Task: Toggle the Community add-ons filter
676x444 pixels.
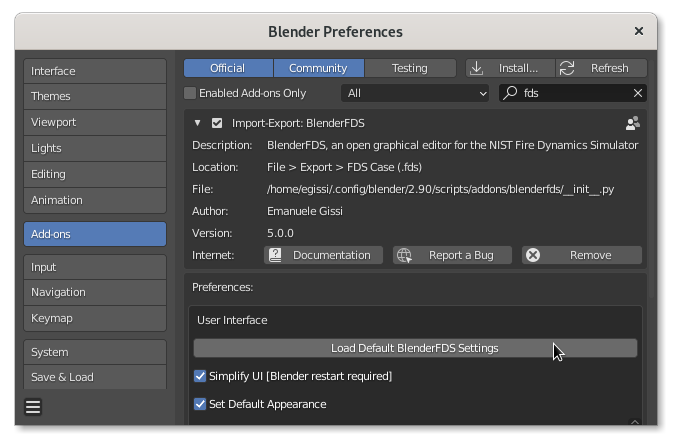Action: point(319,68)
